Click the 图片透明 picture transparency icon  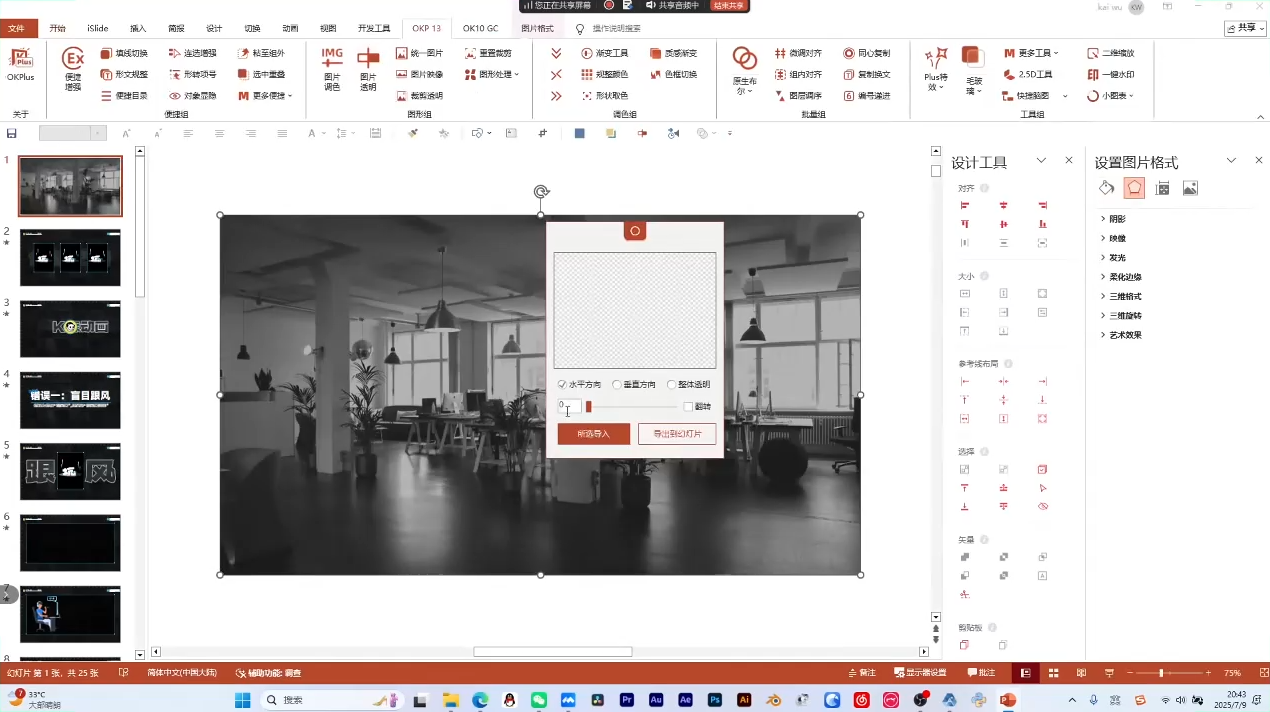click(368, 68)
